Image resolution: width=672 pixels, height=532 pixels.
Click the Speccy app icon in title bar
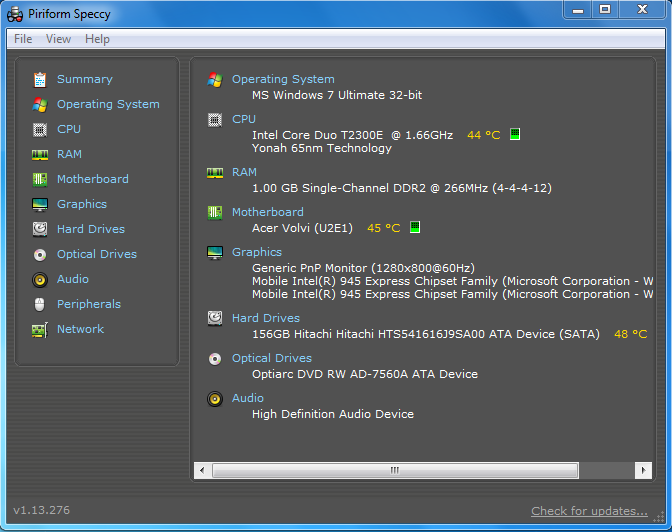tap(15, 14)
